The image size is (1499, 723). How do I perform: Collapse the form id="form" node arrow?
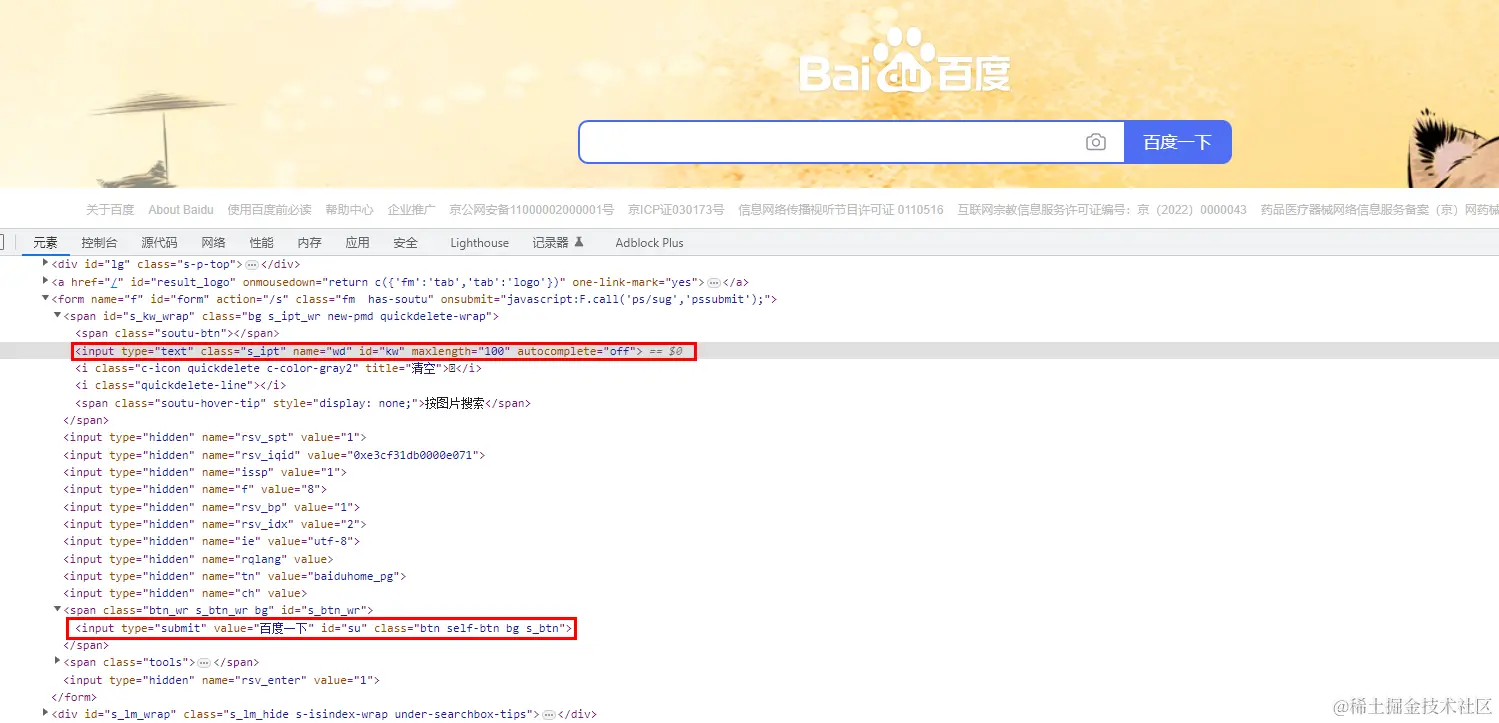tap(45, 299)
